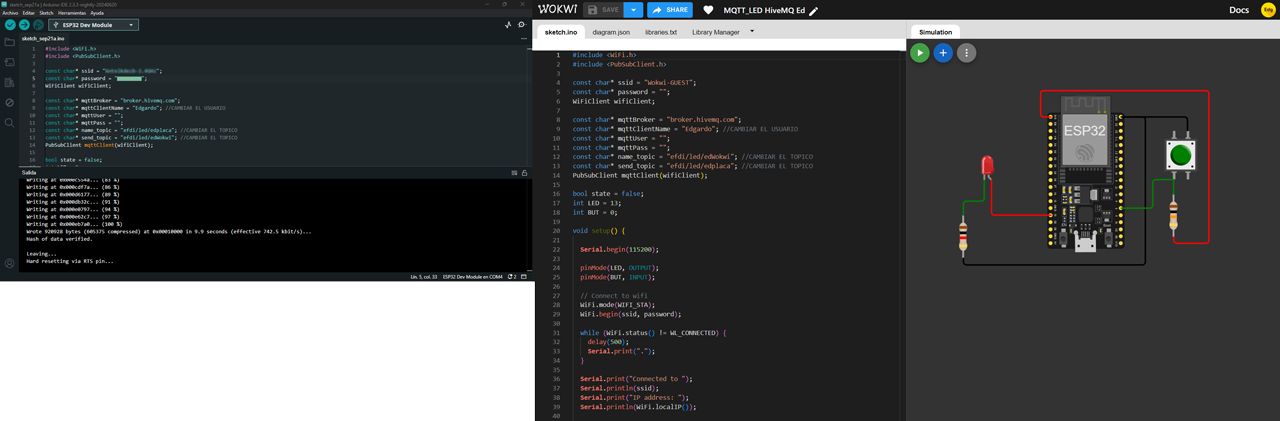Open the Herramientas menu

[x=72, y=13]
